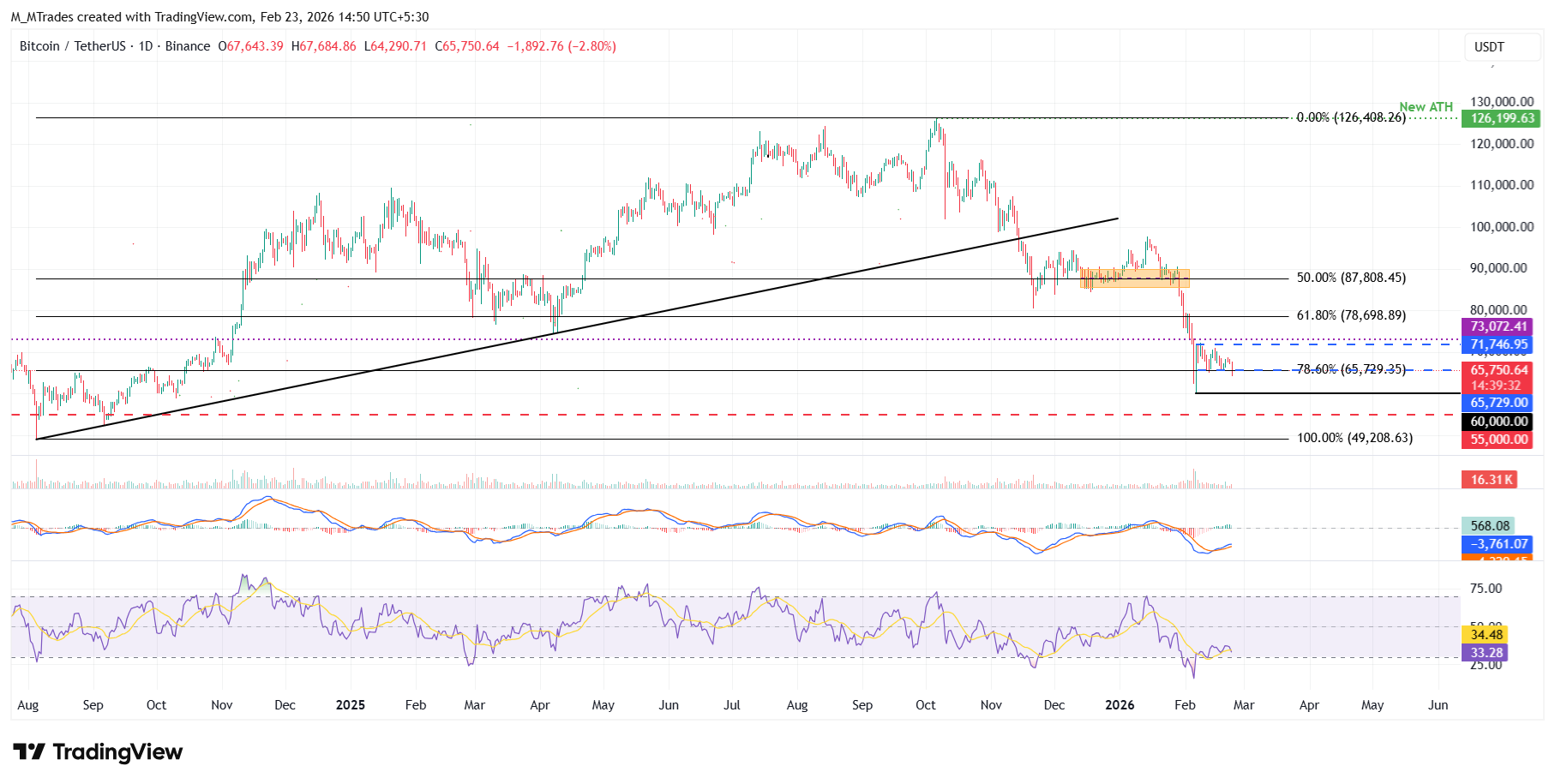The image size is (1555, 784).
Task: Select the black 60,000.00 price label
Action: (1498, 422)
